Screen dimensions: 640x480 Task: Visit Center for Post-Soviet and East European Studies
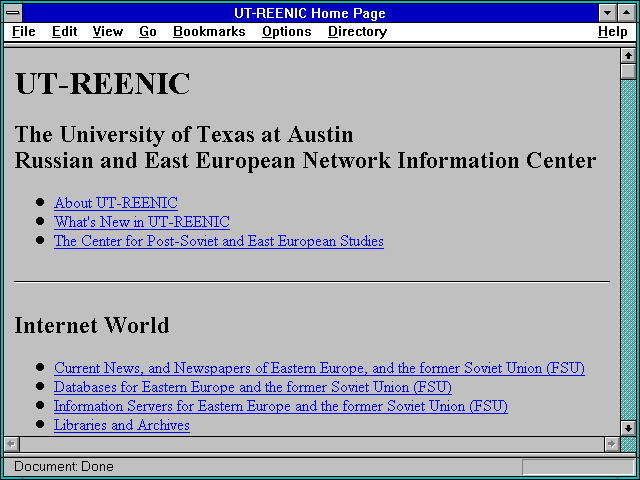219,241
